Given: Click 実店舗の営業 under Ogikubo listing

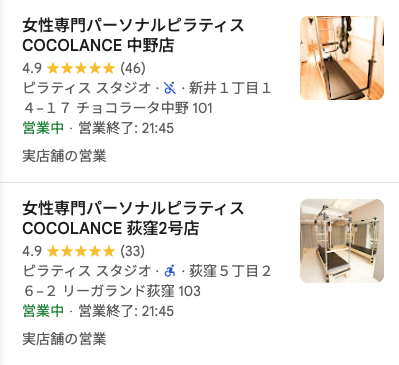Looking at the screenshot, I should 64,339.
